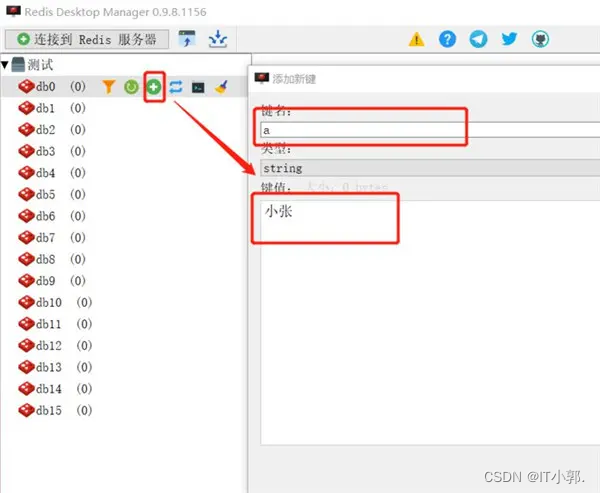The width and height of the screenshot is (600, 493).
Task: Select the db13 database row
Action: [124, 367]
